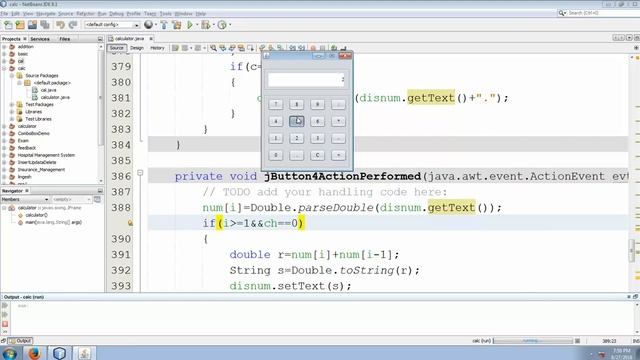The image size is (640, 360).
Task: Switch to the Java app in taskbar
Action: pyautogui.click(x=84, y=353)
